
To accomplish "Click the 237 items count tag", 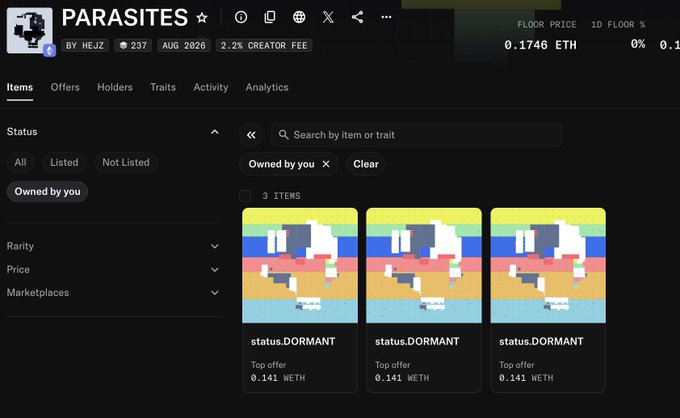I will [x=133, y=46].
